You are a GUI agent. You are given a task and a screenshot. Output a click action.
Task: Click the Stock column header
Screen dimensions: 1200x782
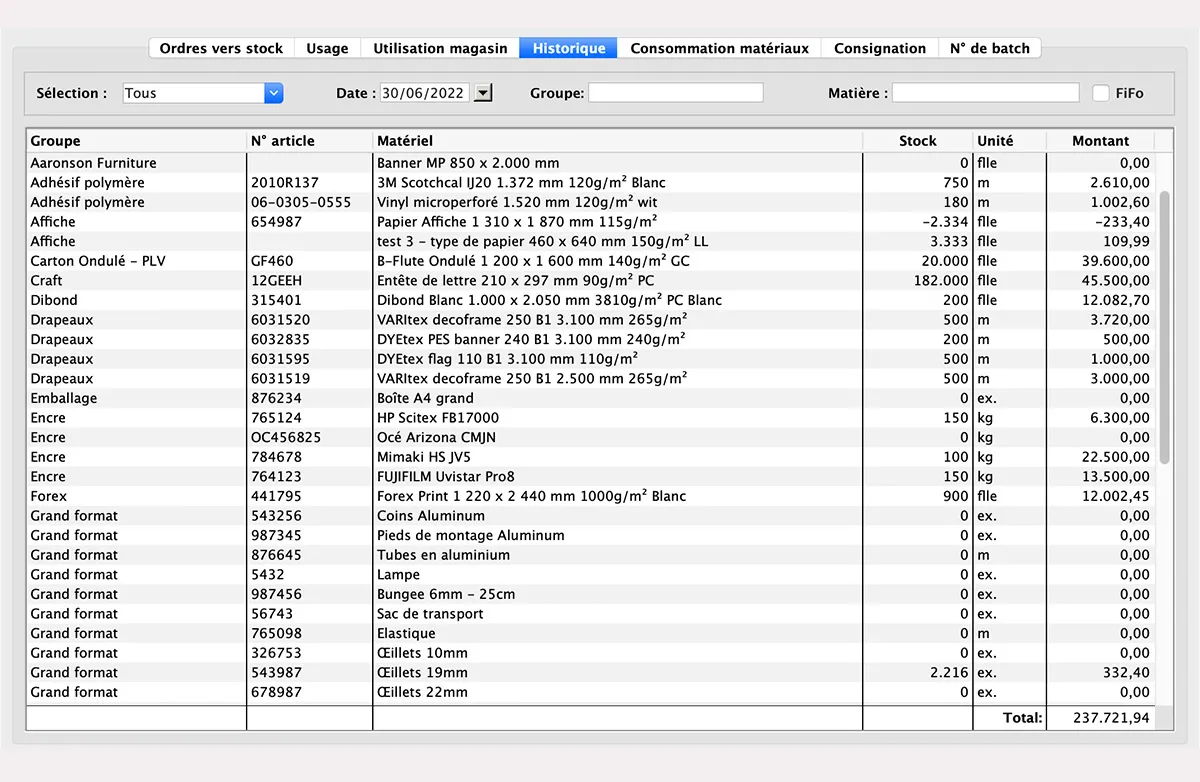tap(916, 140)
